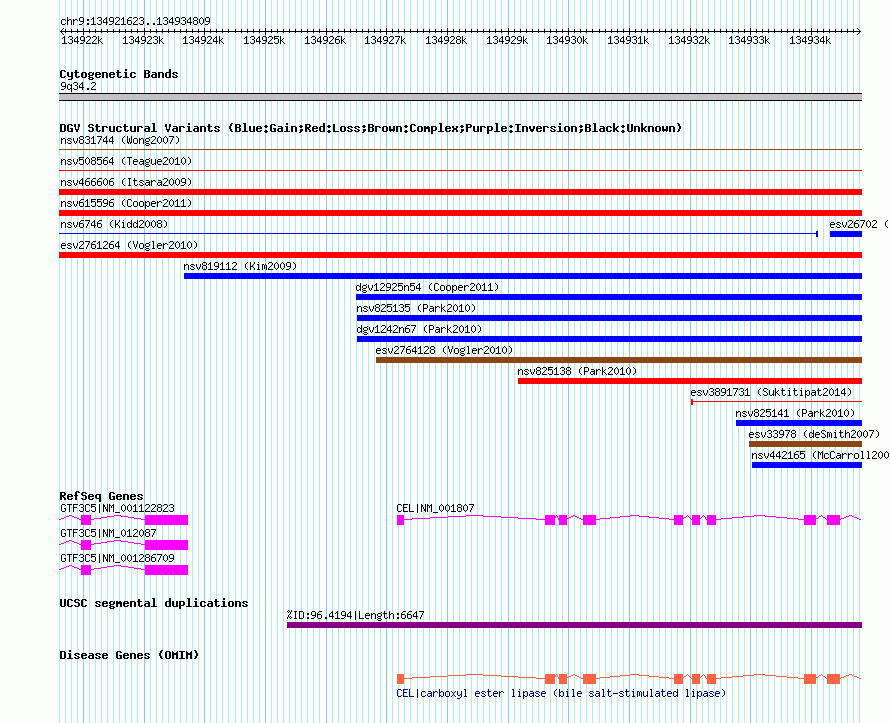
Task: Click the DGV Structural Variants track title
Action: tap(371, 128)
